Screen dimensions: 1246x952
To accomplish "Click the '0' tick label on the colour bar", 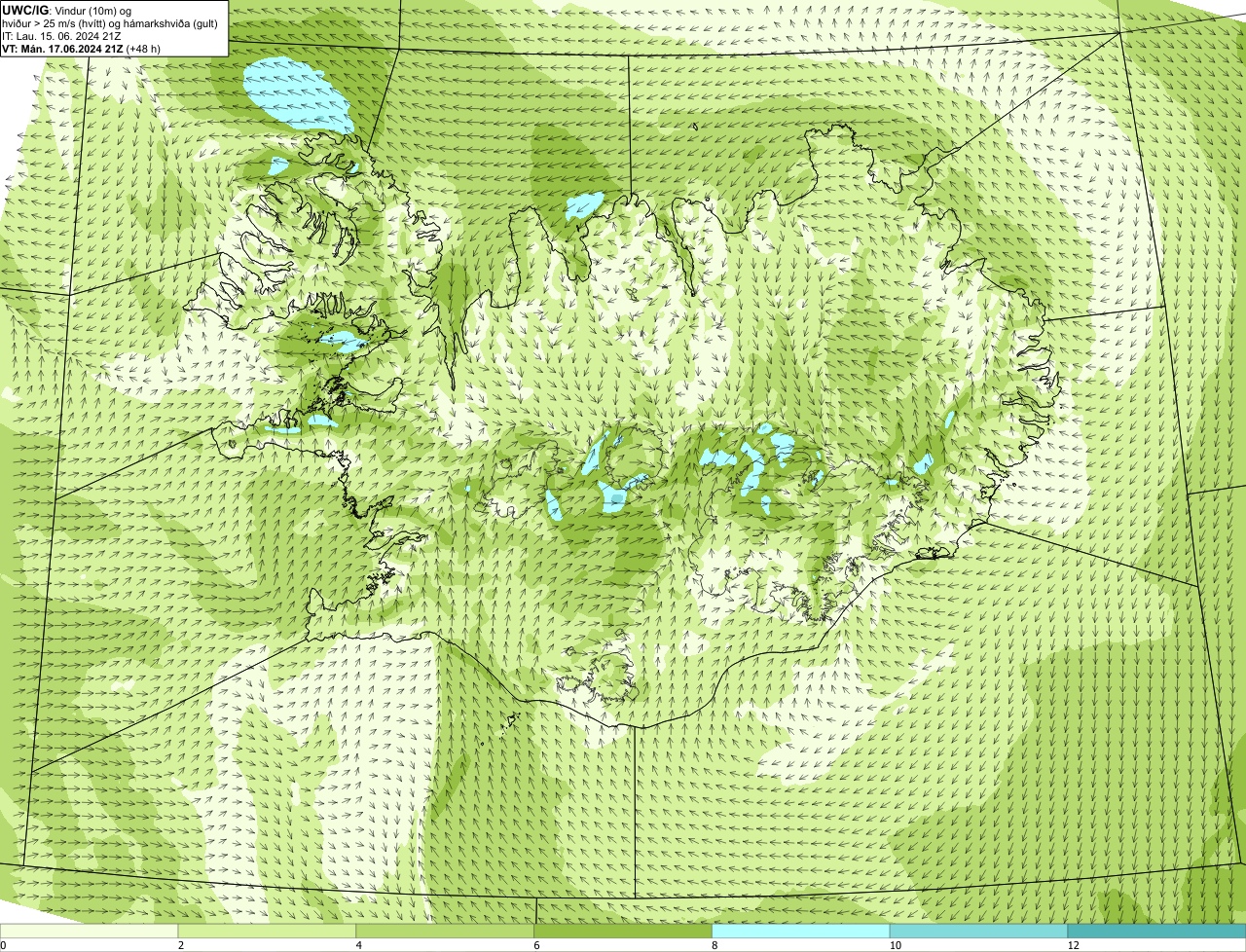I will coord(4,945).
